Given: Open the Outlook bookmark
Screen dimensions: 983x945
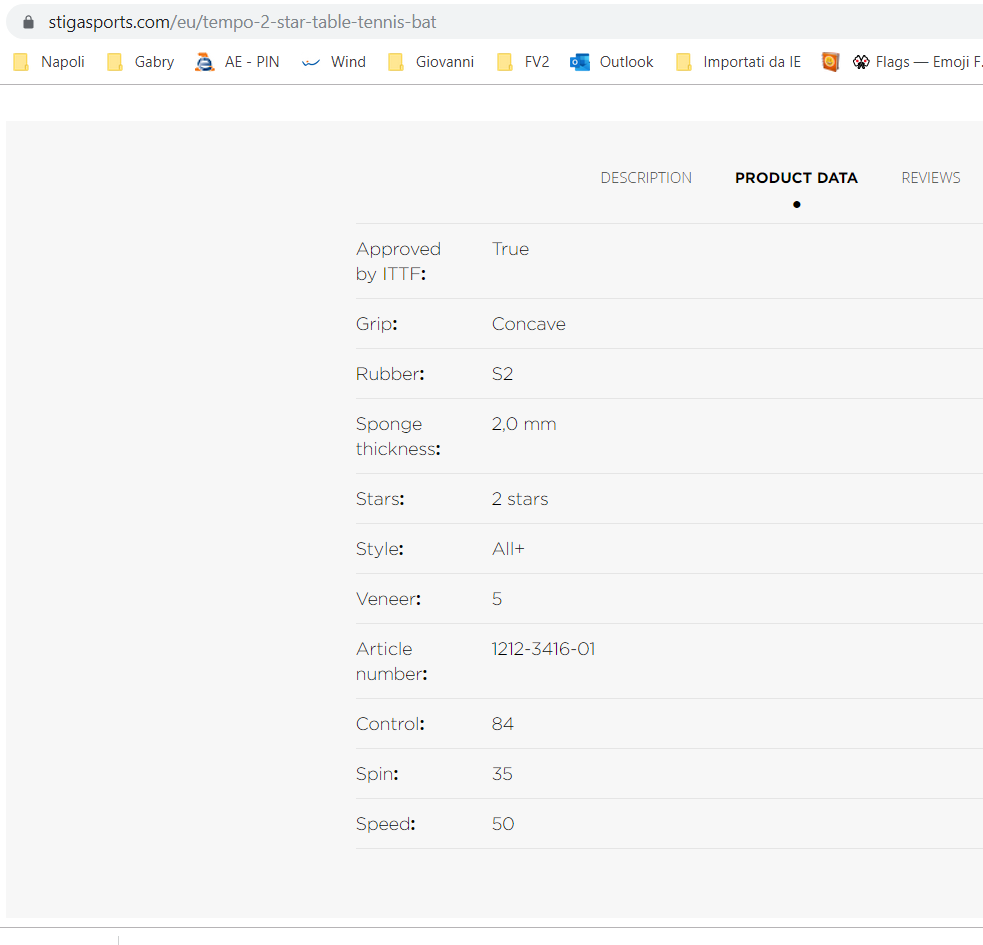Looking at the screenshot, I should (612, 62).
